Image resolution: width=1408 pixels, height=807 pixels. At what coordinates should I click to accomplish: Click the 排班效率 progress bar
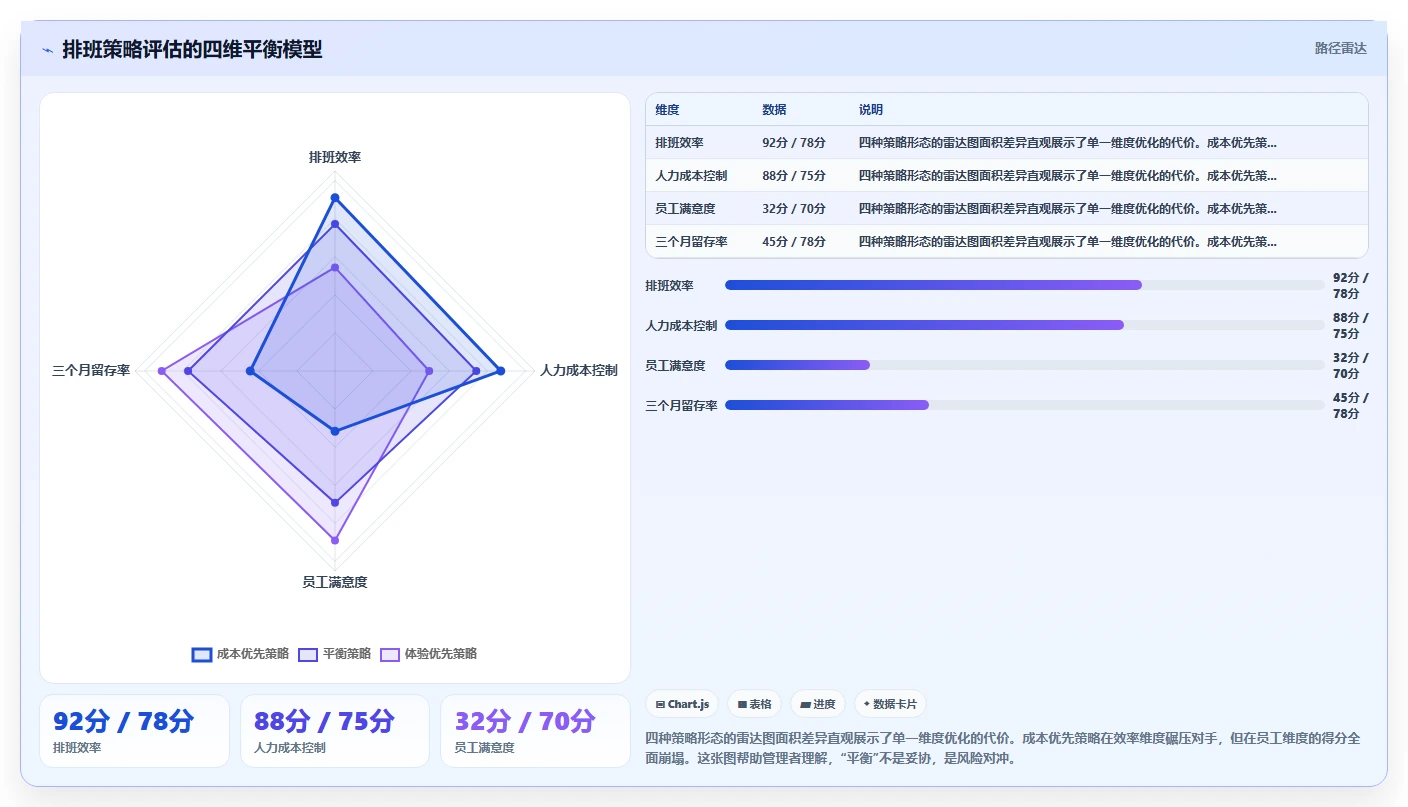click(x=1024, y=285)
